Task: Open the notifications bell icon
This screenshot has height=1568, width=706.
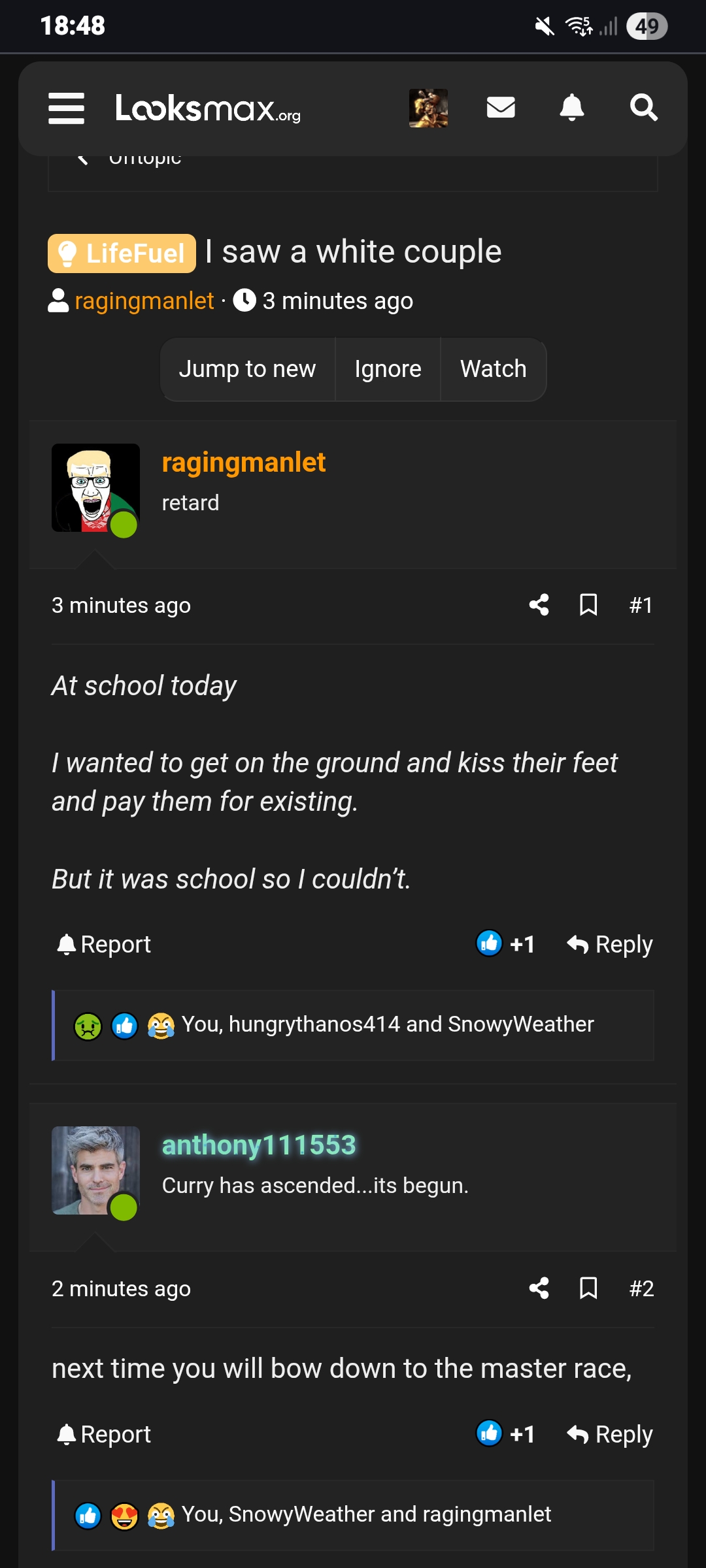Action: pyautogui.click(x=573, y=108)
